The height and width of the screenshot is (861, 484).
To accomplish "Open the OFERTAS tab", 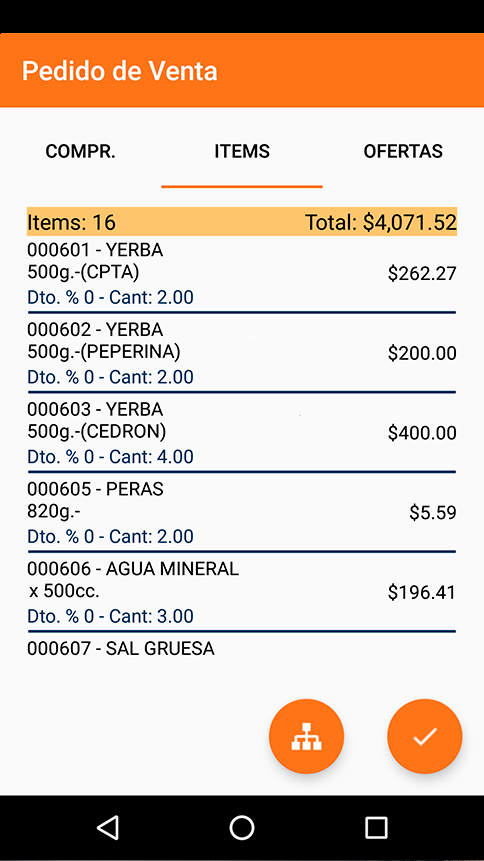I will coord(403,151).
